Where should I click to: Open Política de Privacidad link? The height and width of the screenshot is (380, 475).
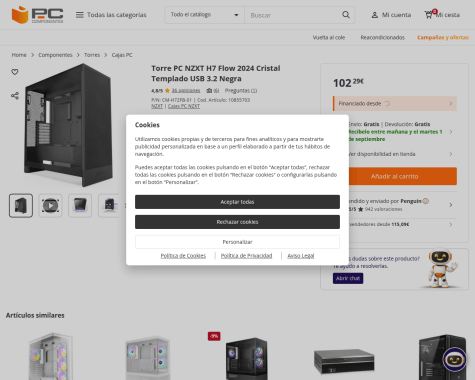pyautogui.click(x=247, y=256)
